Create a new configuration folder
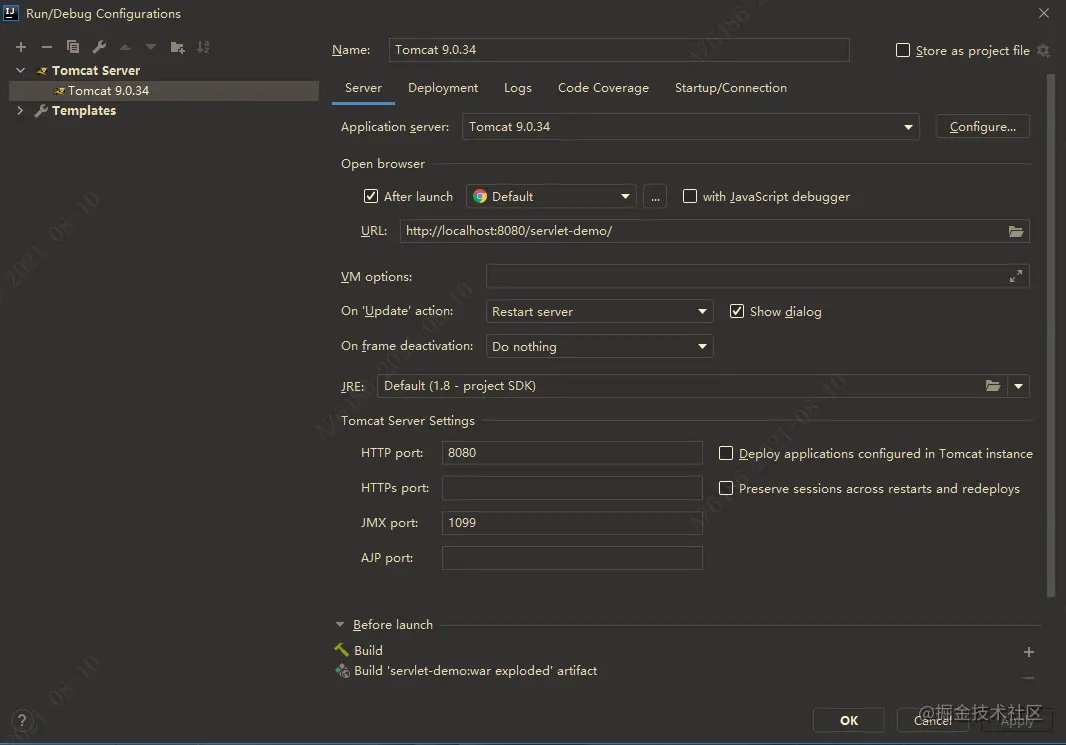 point(177,47)
